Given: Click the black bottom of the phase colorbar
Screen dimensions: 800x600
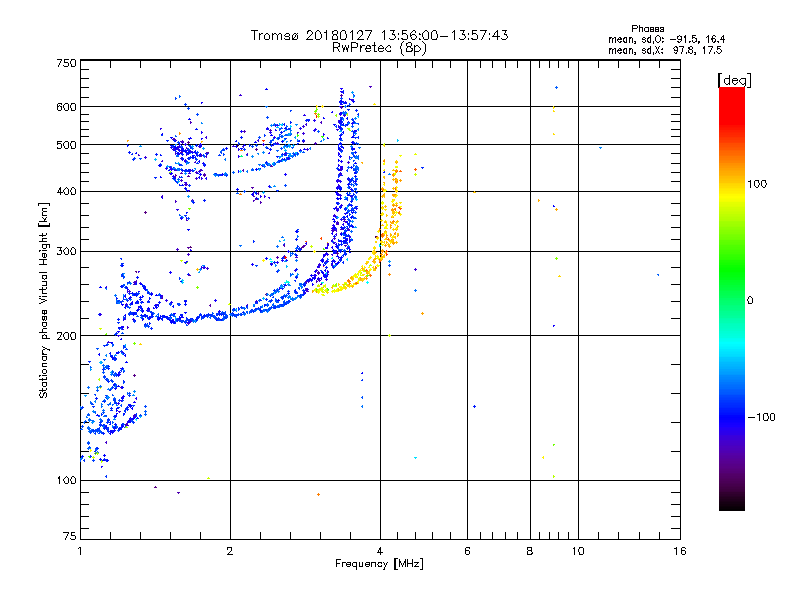Looking at the screenshot, I should (x=732, y=503).
